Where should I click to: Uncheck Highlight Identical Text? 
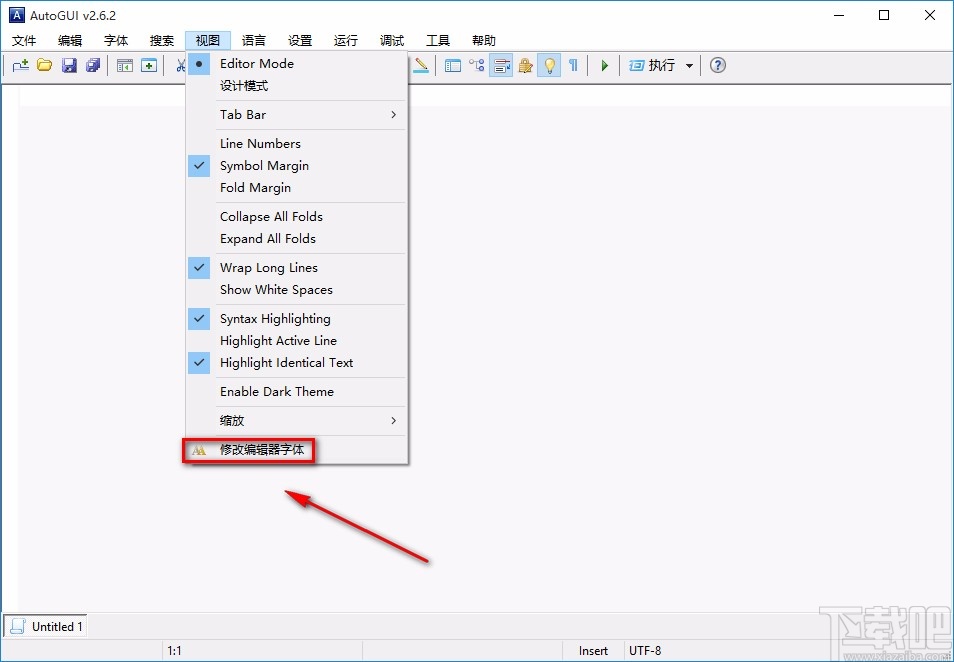pyautogui.click(x=297, y=363)
